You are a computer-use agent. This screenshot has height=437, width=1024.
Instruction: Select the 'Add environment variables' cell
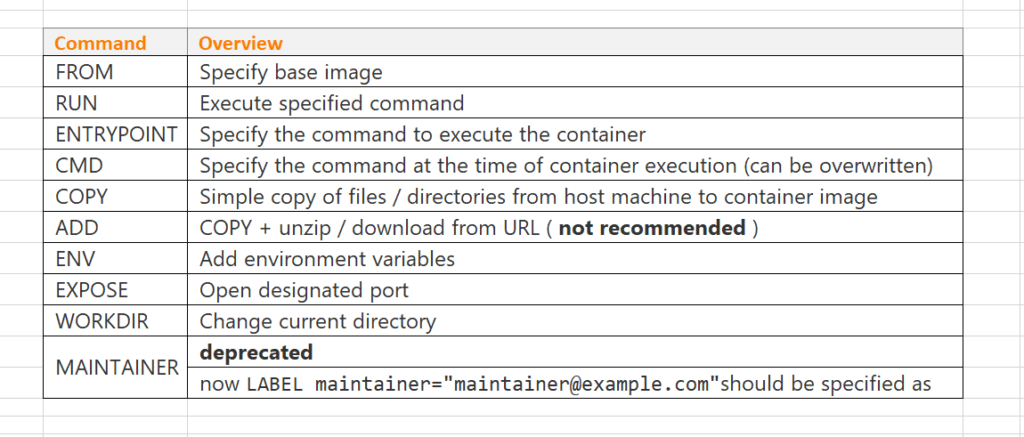point(575,259)
